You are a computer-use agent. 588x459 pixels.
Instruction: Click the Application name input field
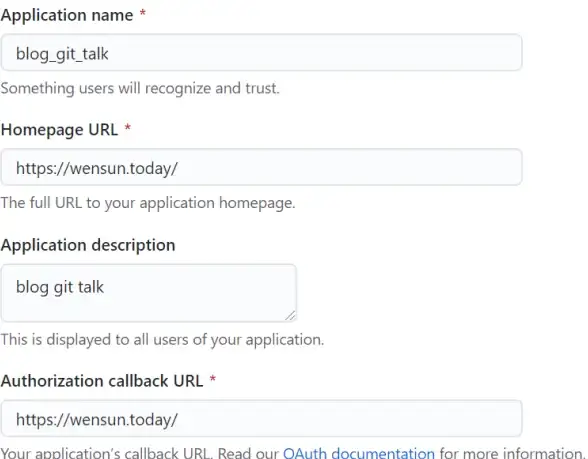point(261,52)
